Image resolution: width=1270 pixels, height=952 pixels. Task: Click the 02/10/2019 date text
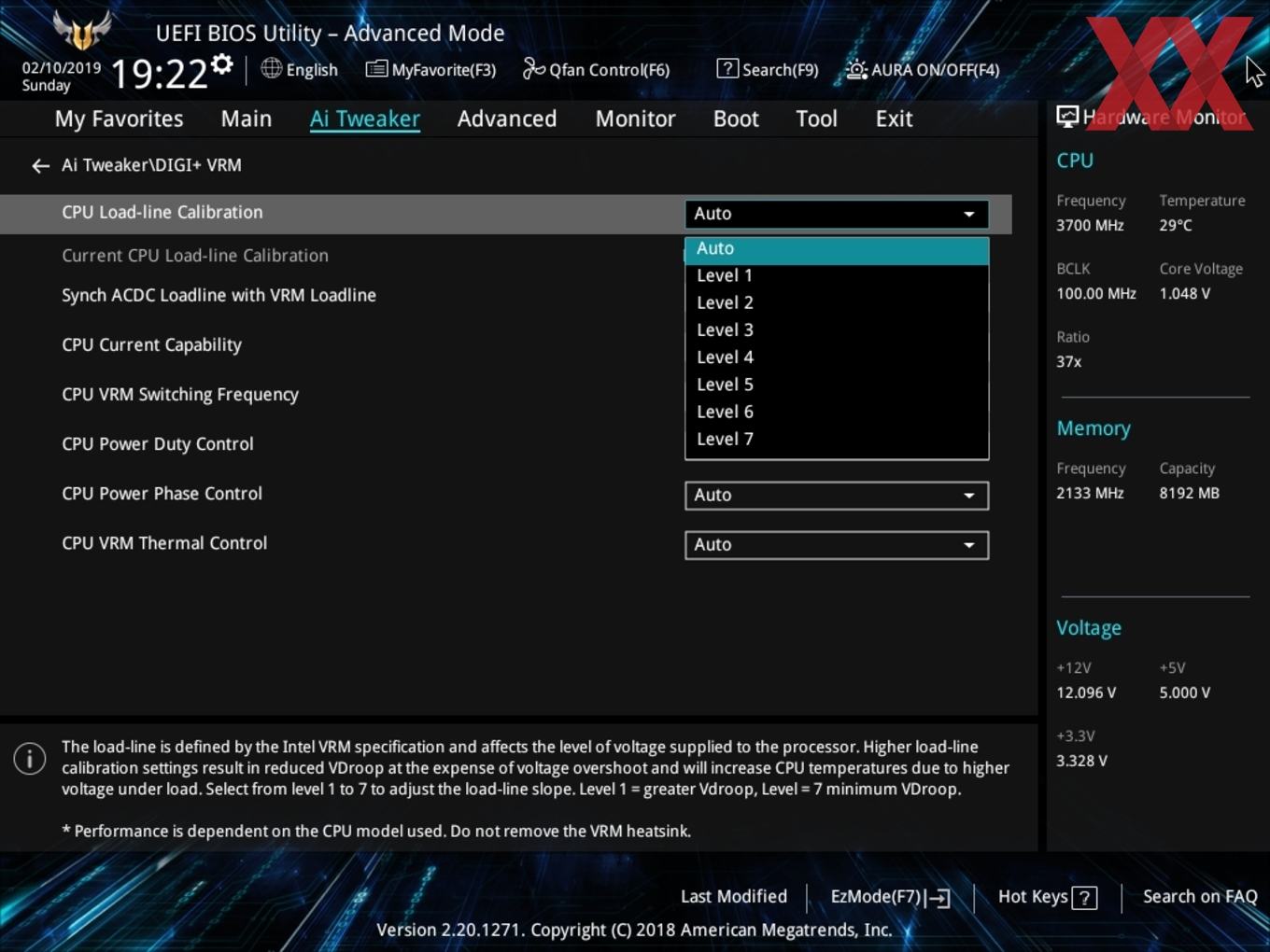(x=62, y=68)
